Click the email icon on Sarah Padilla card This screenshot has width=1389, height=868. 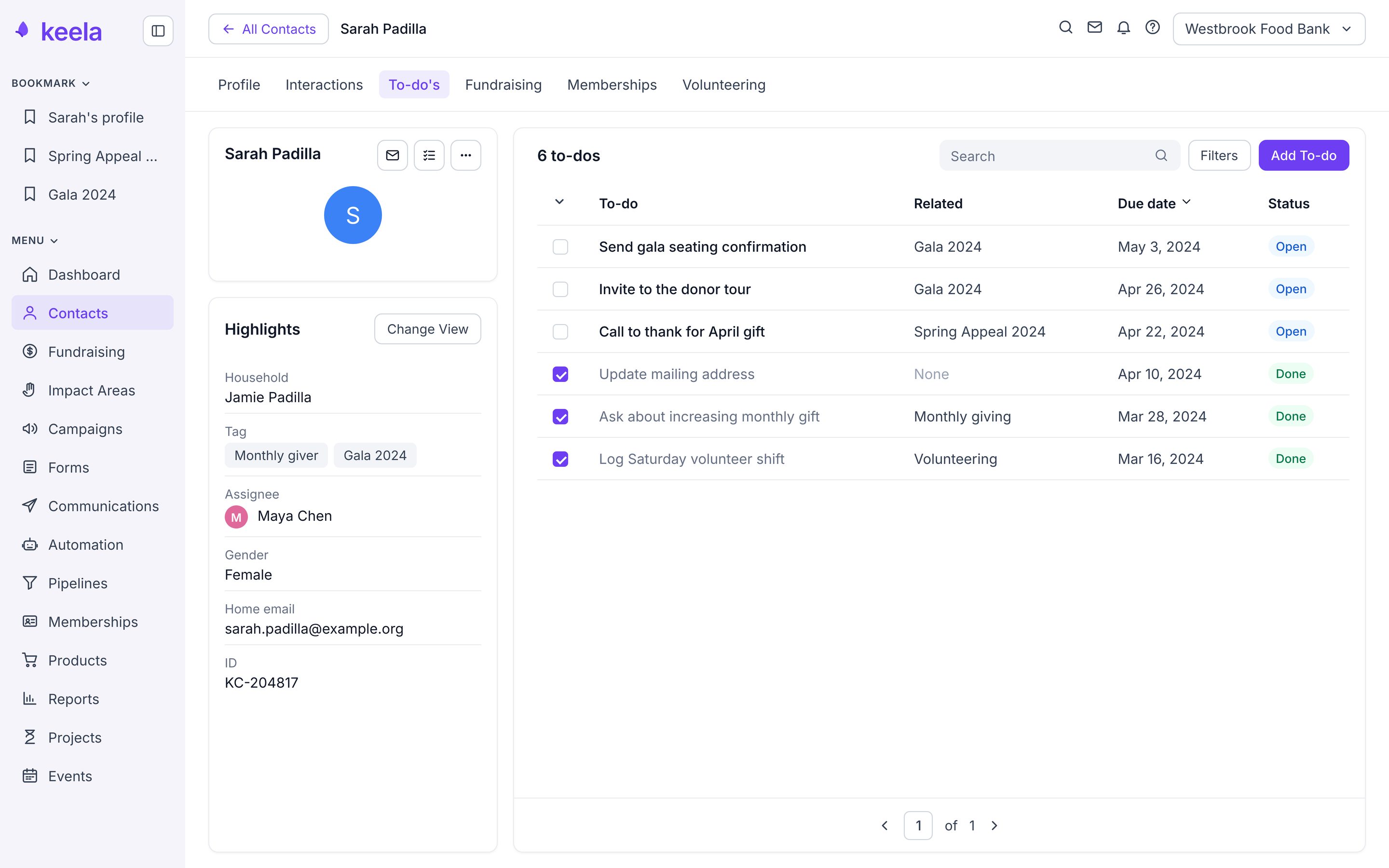pos(393,155)
